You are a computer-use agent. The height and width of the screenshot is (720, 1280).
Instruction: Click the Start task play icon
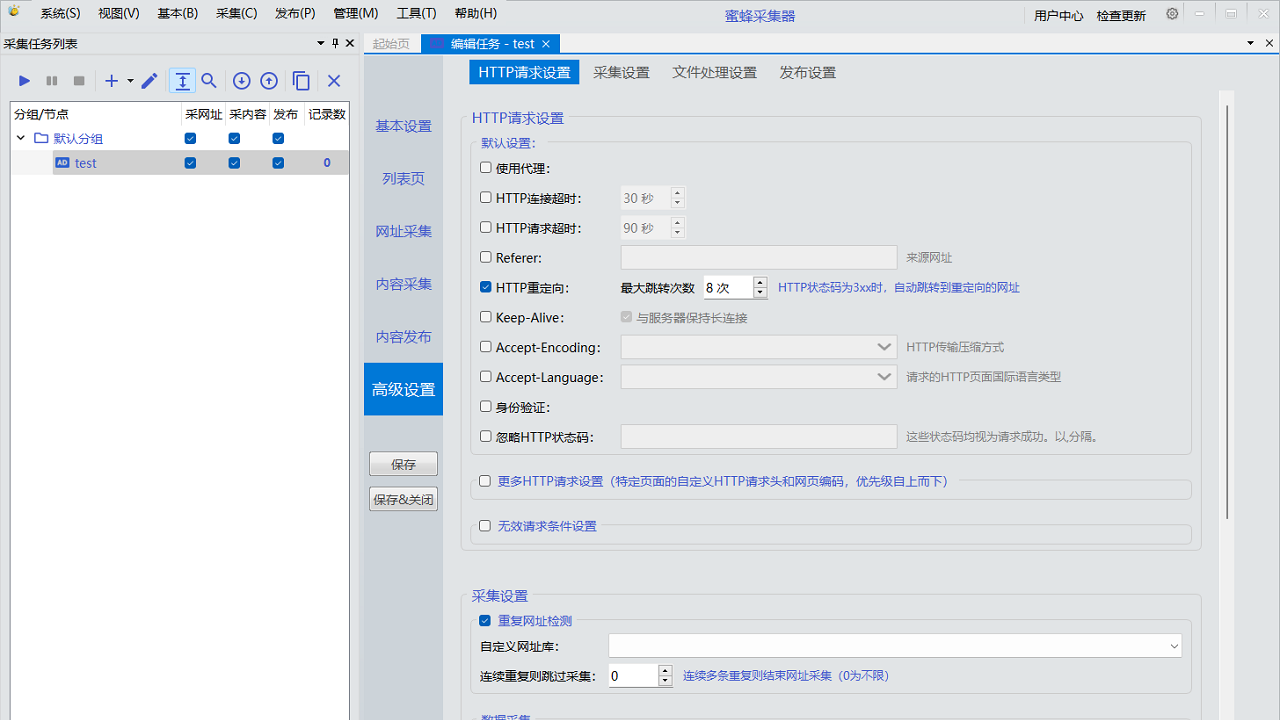[x=25, y=81]
